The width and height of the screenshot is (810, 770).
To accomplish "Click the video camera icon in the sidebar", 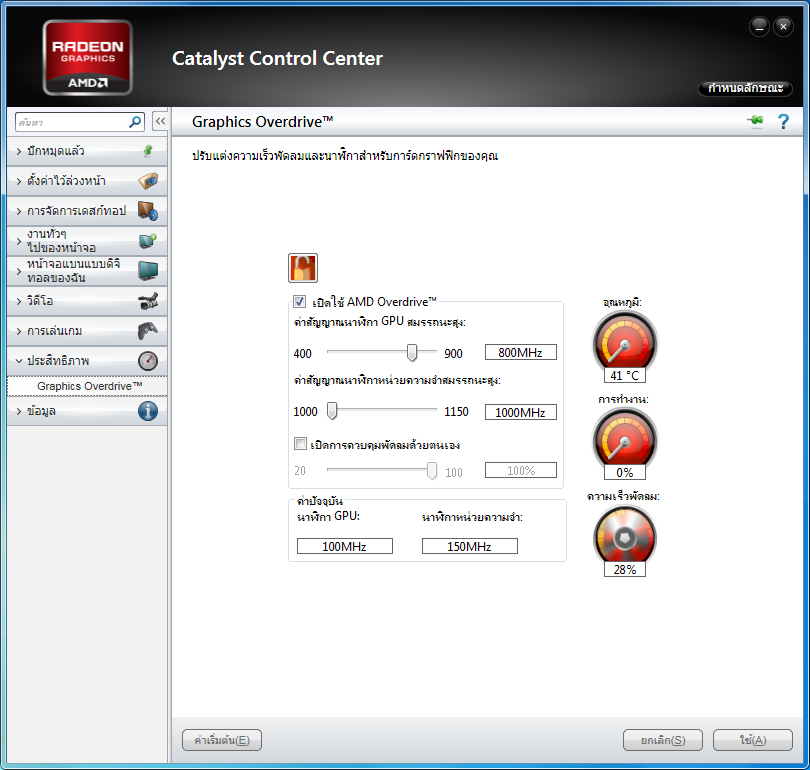I will click(x=148, y=301).
